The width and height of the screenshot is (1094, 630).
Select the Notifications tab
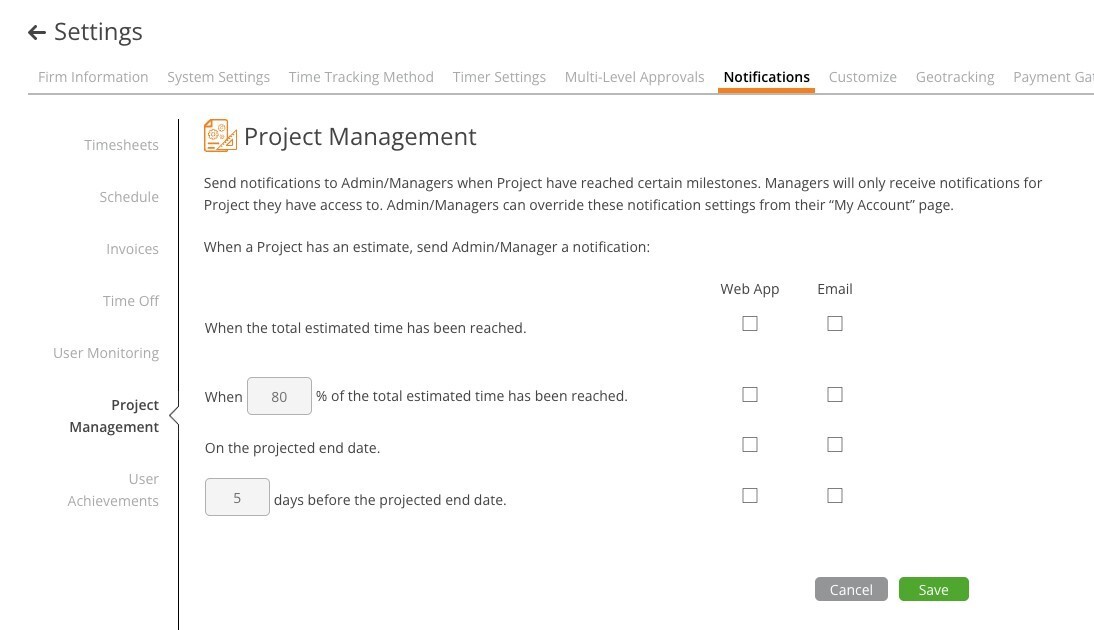(x=766, y=77)
